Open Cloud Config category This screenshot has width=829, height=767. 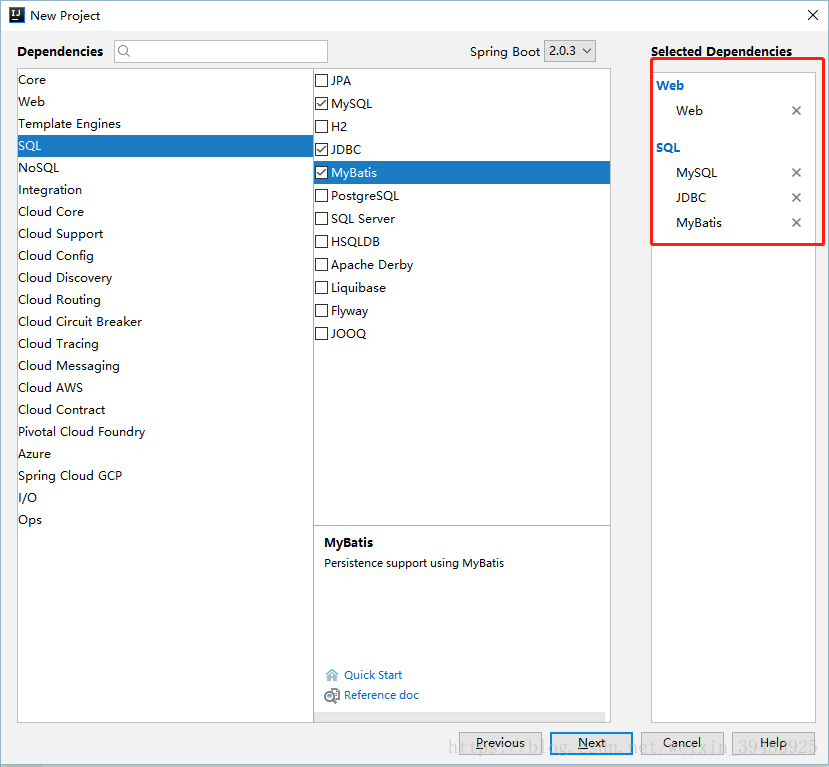165,256
